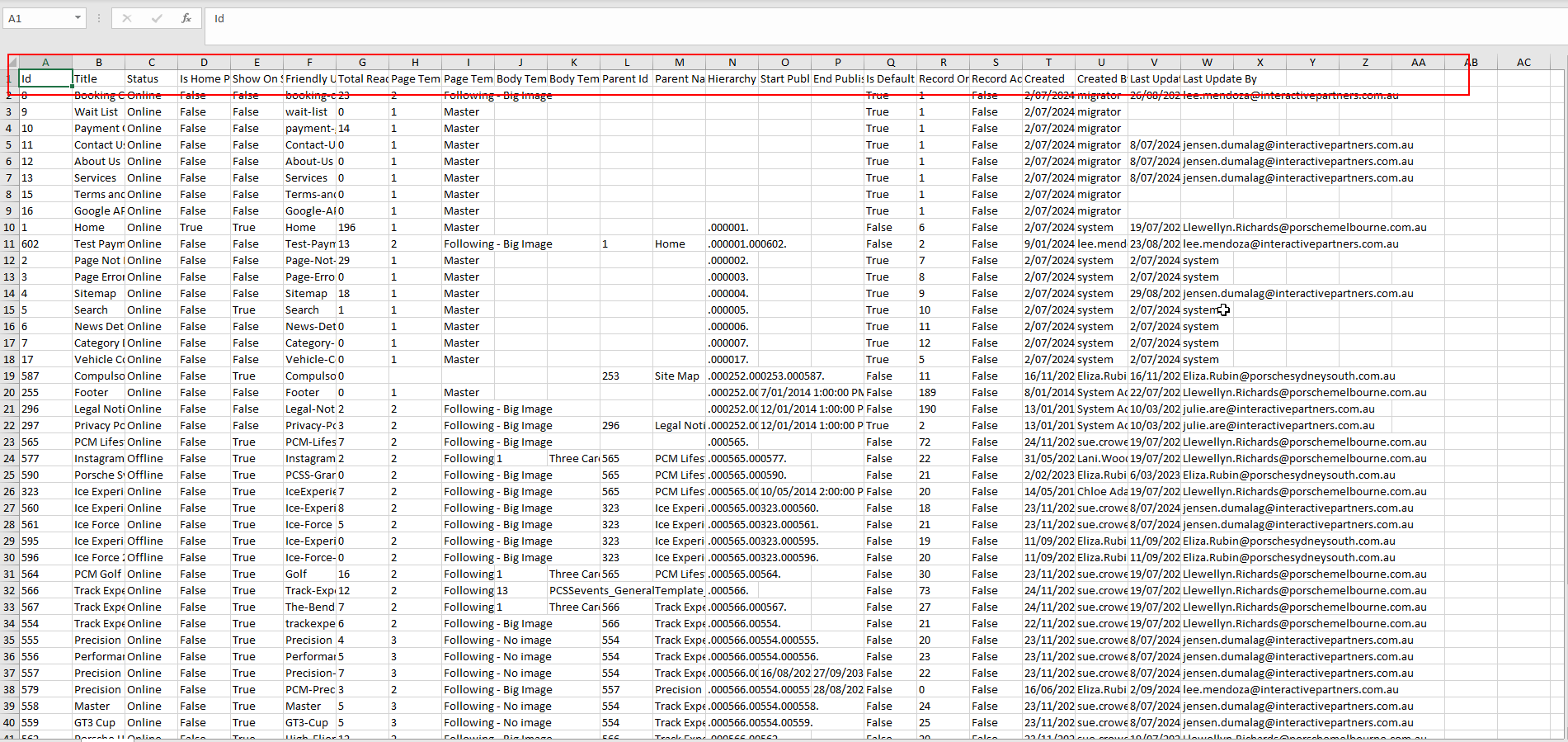Select column A header
1568x742 pixels.
coord(45,62)
